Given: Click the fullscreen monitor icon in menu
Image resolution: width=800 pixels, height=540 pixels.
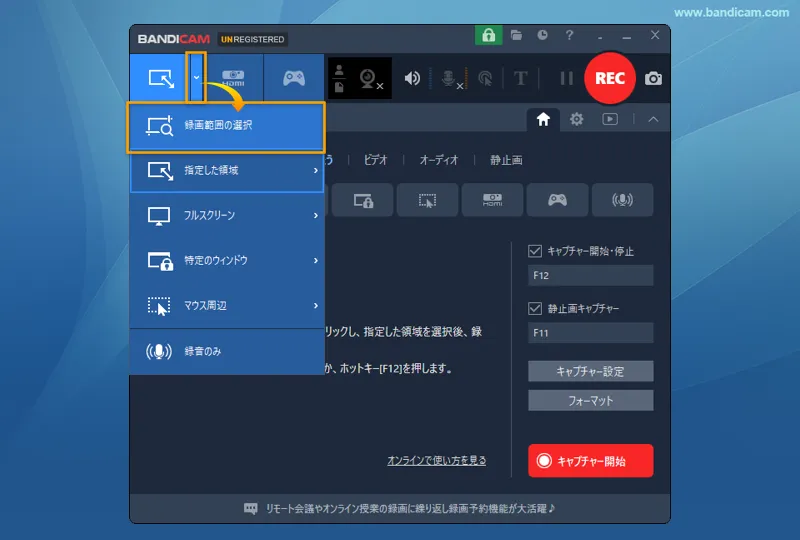Looking at the screenshot, I should [159, 216].
